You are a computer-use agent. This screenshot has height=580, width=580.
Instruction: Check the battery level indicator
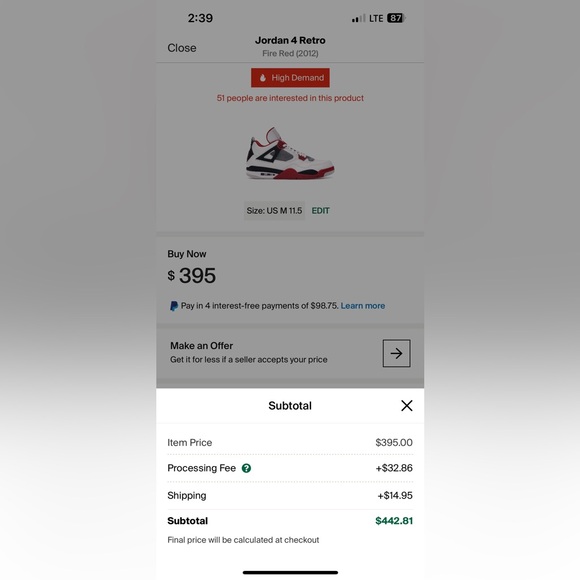click(396, 18)
